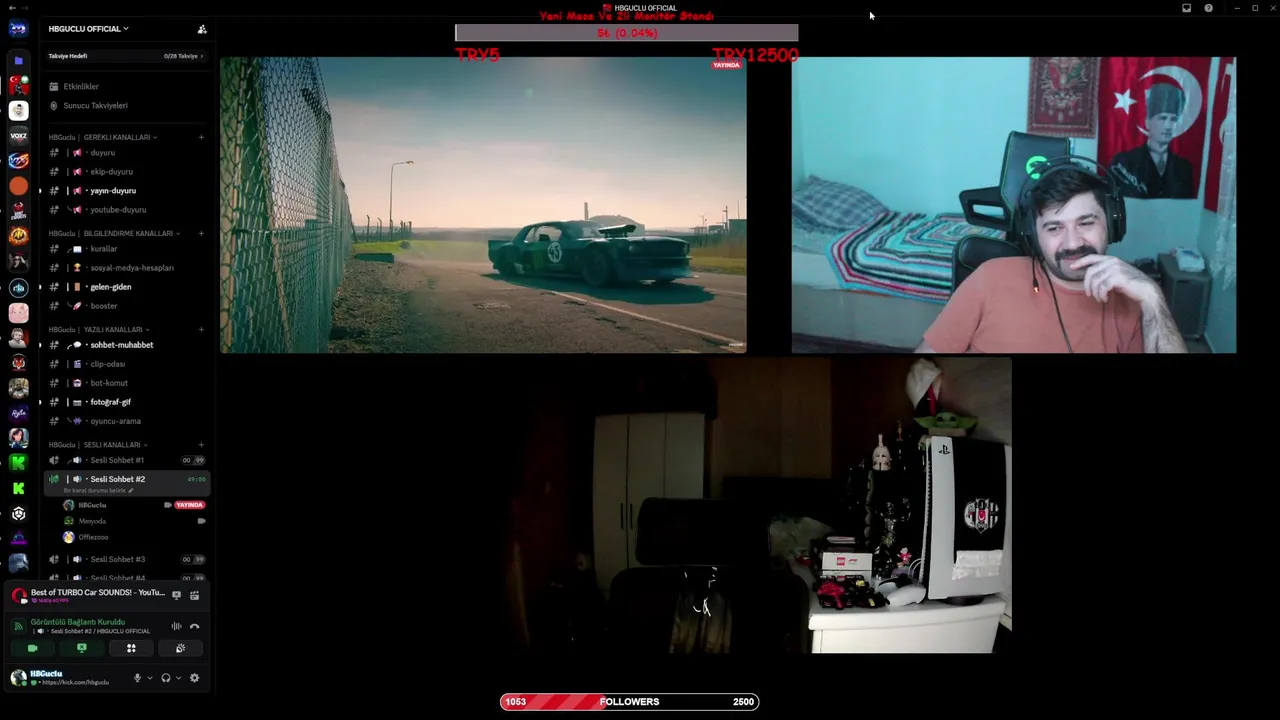Open the VOXZ server icon
The width and height of the screenshot is (1280, 720).
click(18, 135)
